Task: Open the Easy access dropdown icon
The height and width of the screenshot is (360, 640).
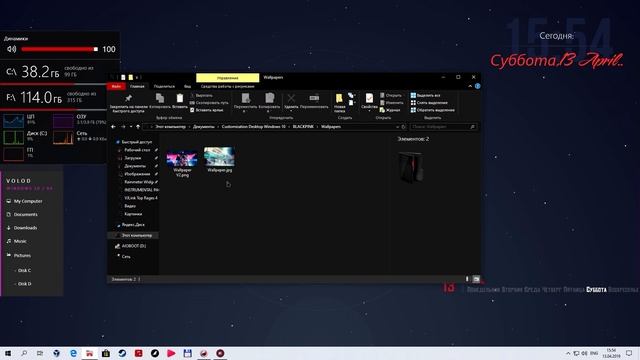Action: point(351,102)
